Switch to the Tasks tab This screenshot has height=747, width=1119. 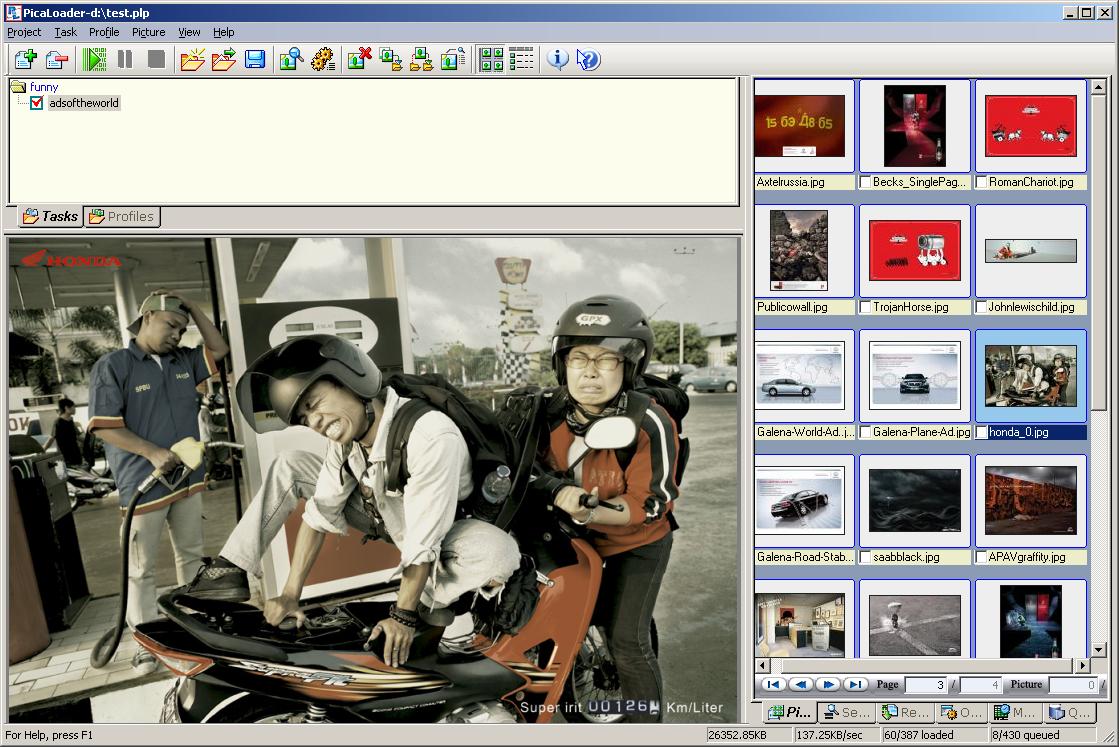pos(50,216)
